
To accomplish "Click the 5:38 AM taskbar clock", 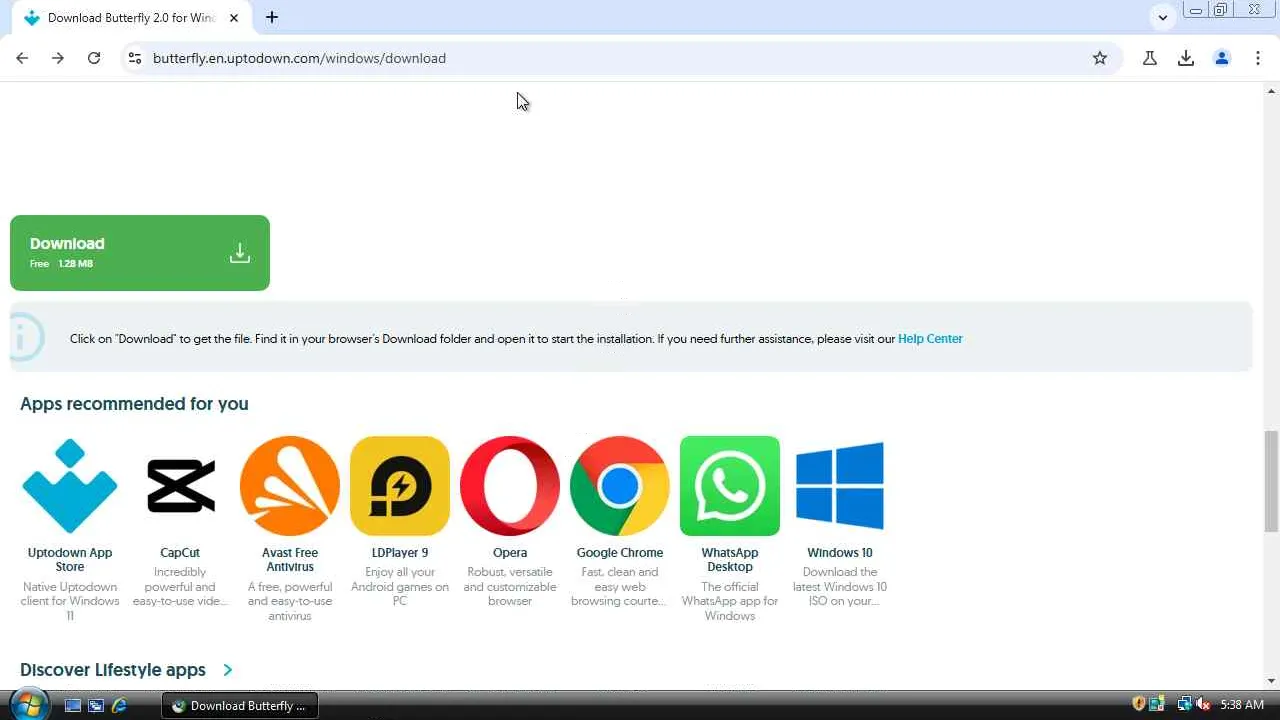I will tap(1242, 705).
